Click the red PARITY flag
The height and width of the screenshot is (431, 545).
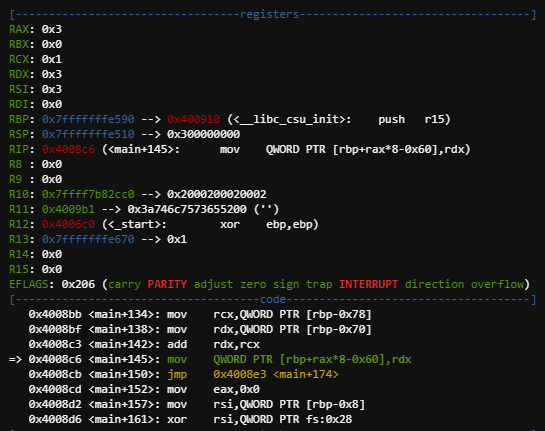click(x=167, y=284)
